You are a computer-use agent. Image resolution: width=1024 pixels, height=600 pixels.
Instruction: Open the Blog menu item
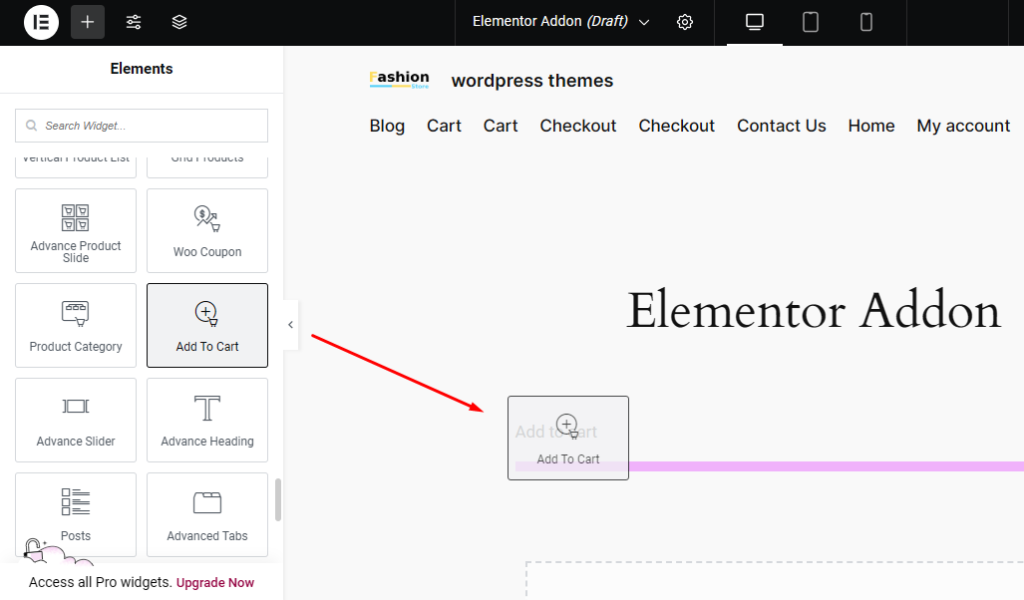point(387,125)
